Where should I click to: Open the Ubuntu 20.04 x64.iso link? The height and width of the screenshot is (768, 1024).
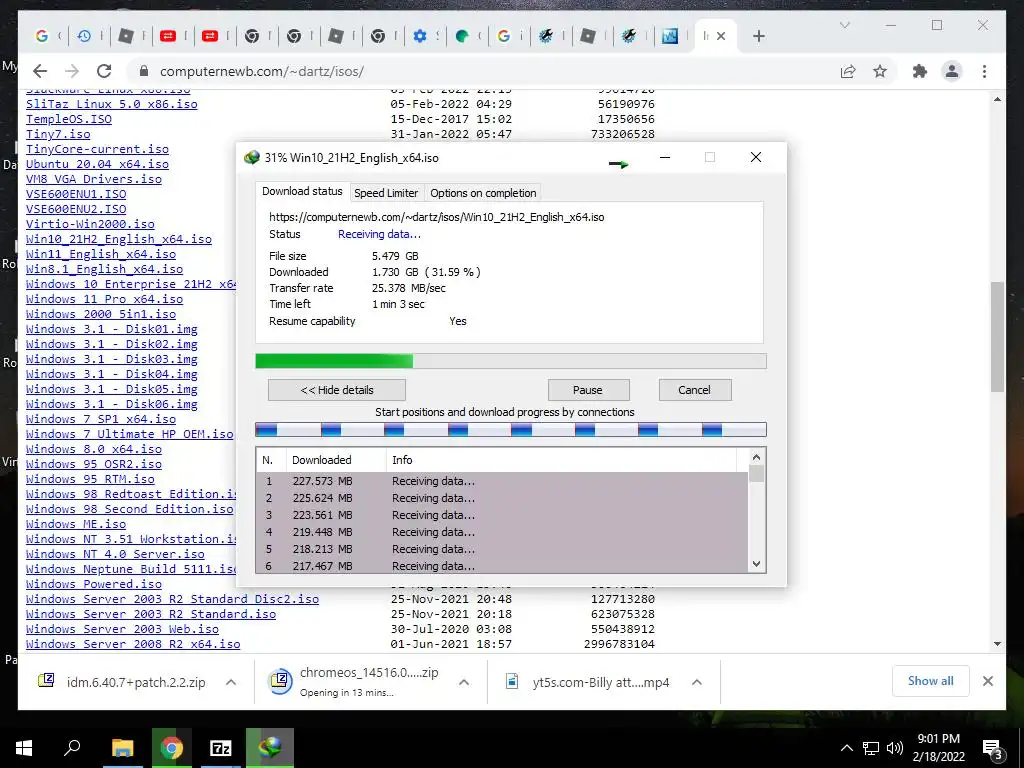[x=97, y=164]
